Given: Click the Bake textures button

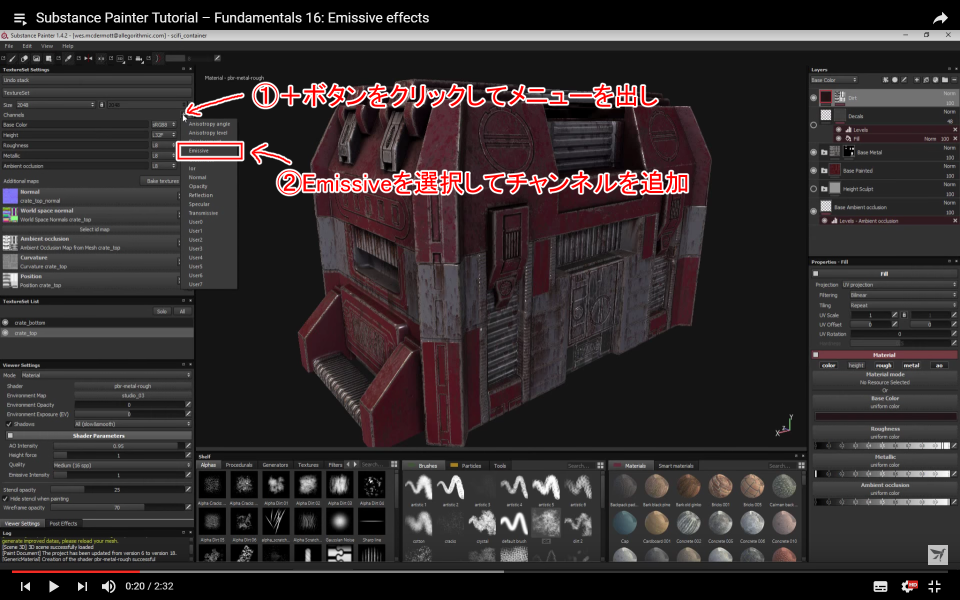Looking at the screenshot, I should [160, 181].
